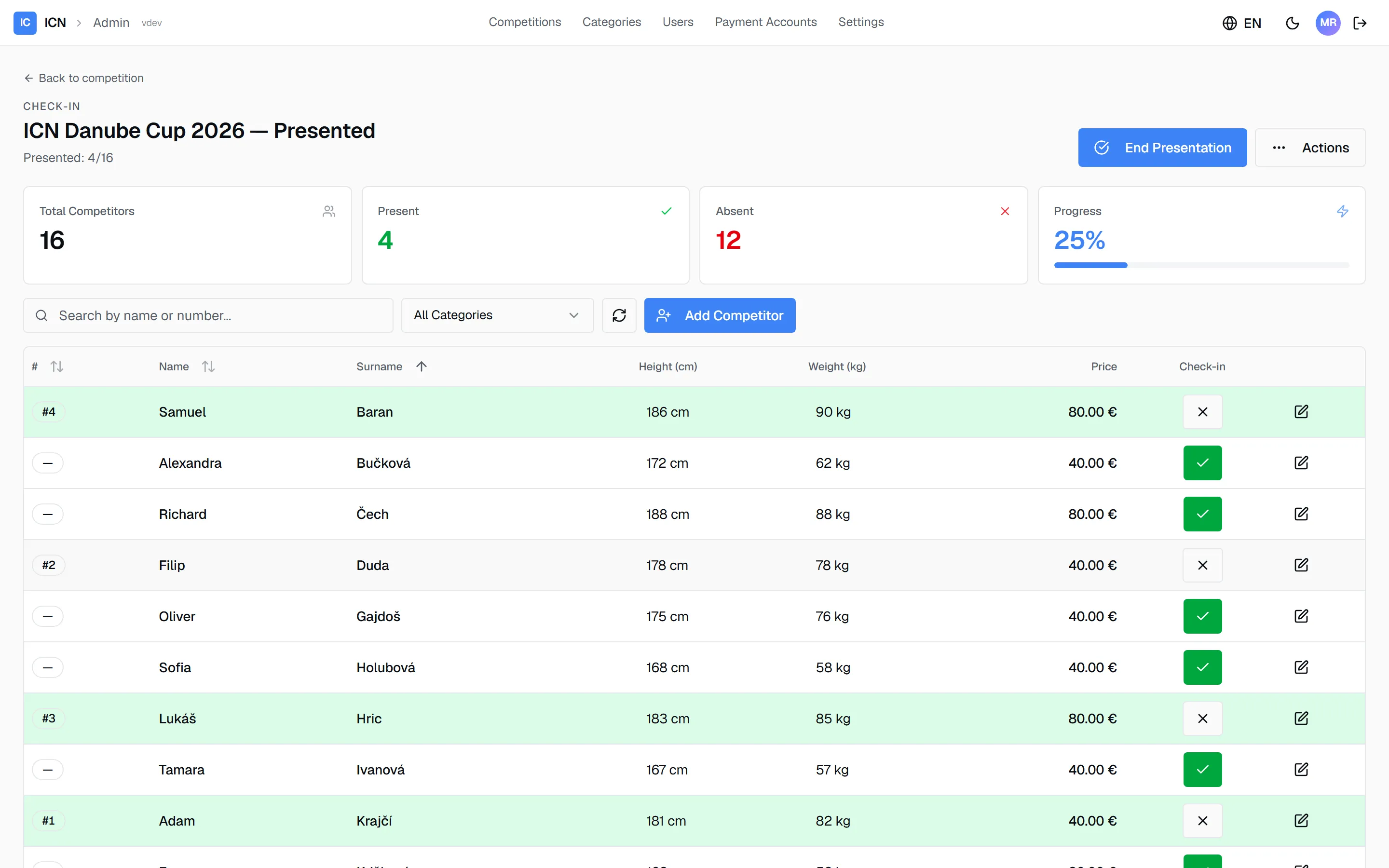This screenshot has height=868, width=1389.
Task: Toggle dark mode moon icon
Action: point(1293,23)
